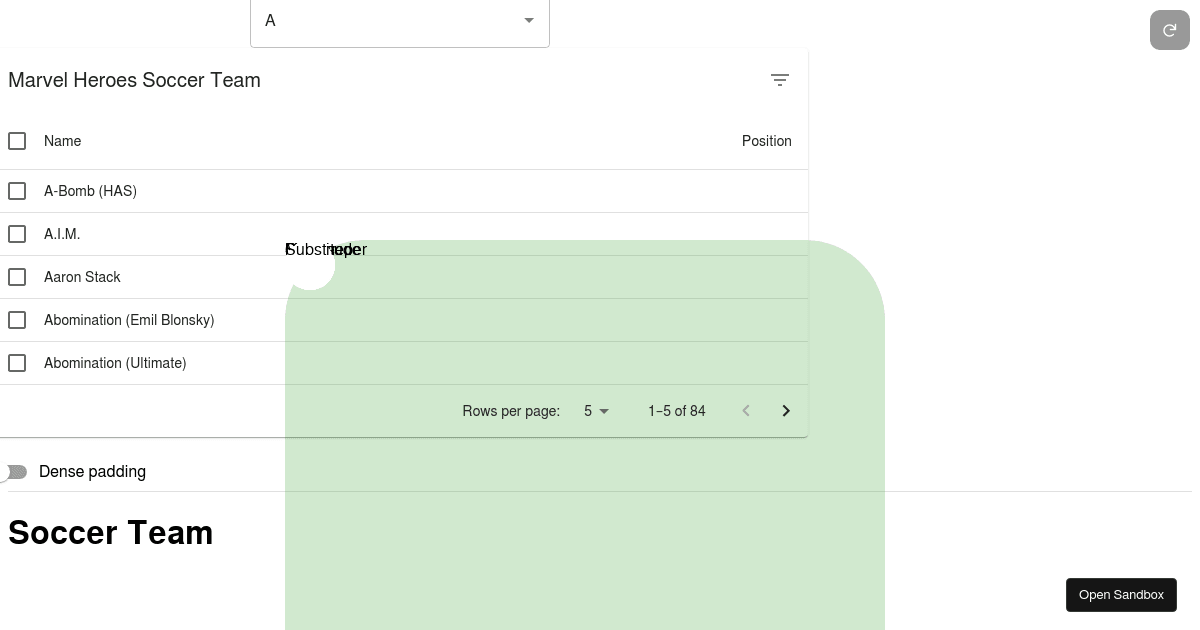Screen dimensions: 1200x630
Task: Select all rows with the header checkbox
Action: pos(17,141)
